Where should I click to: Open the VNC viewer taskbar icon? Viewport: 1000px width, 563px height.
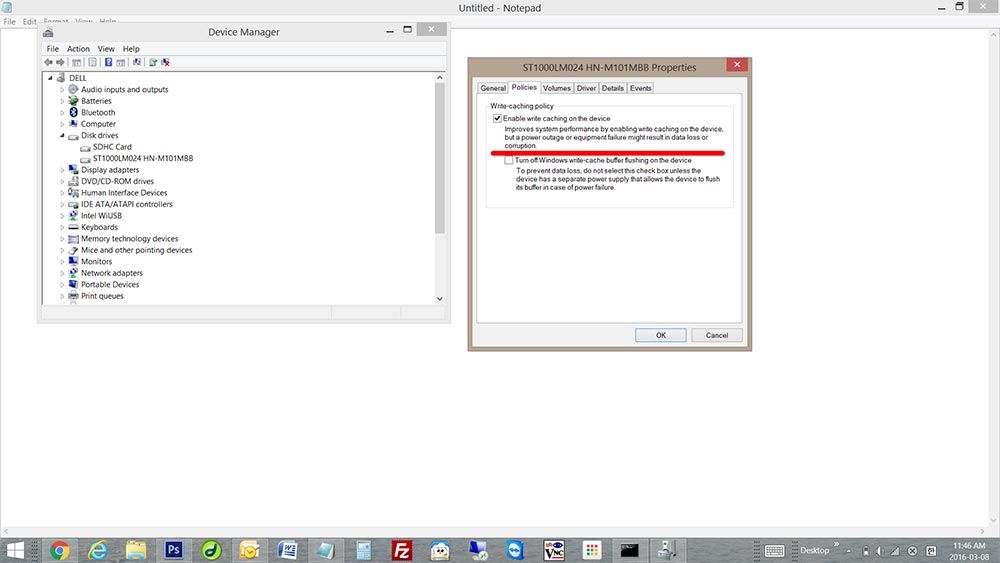click(x=554, y=550)
